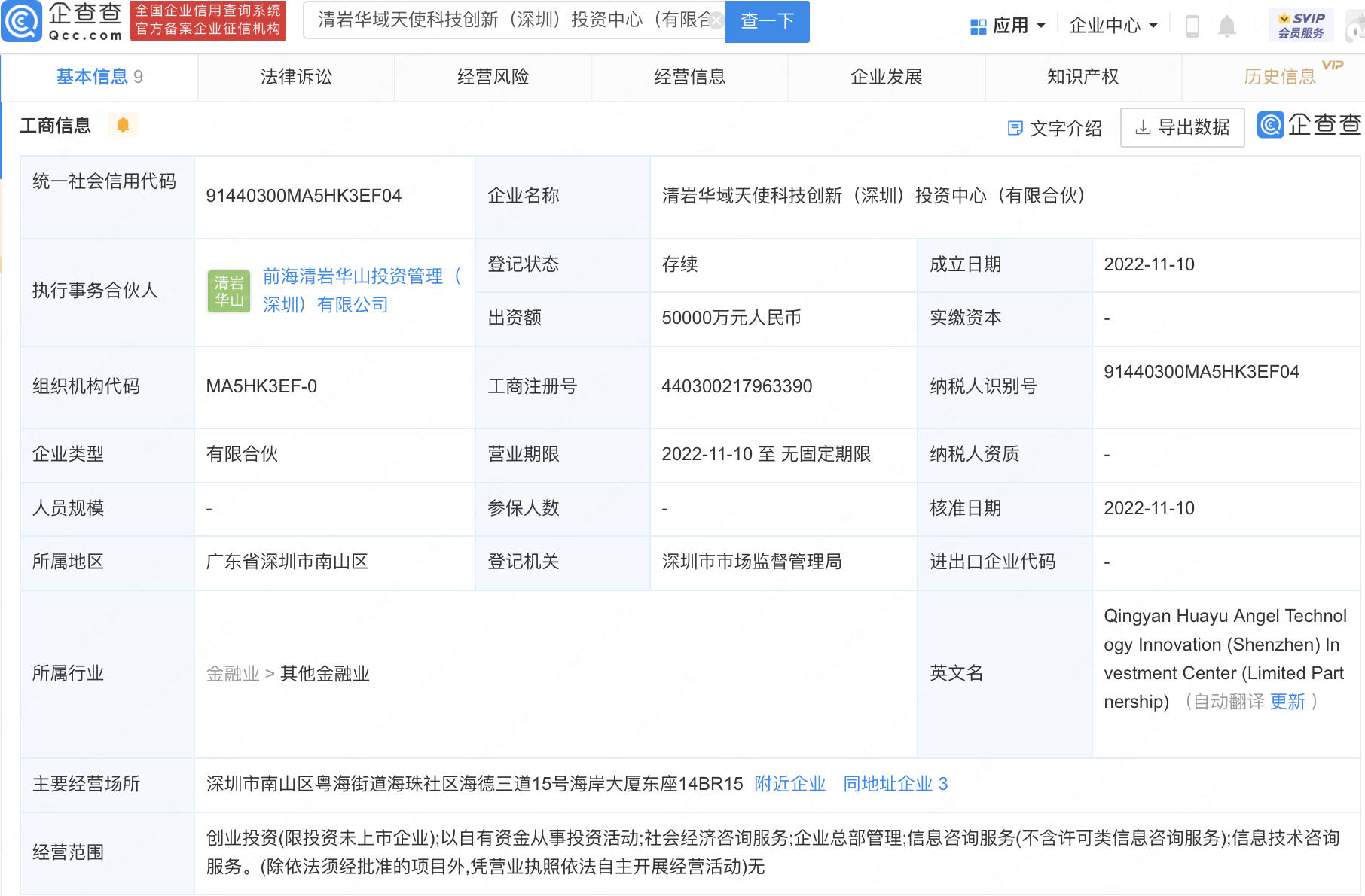Click the 查一下 search button

tap(767, 21)
